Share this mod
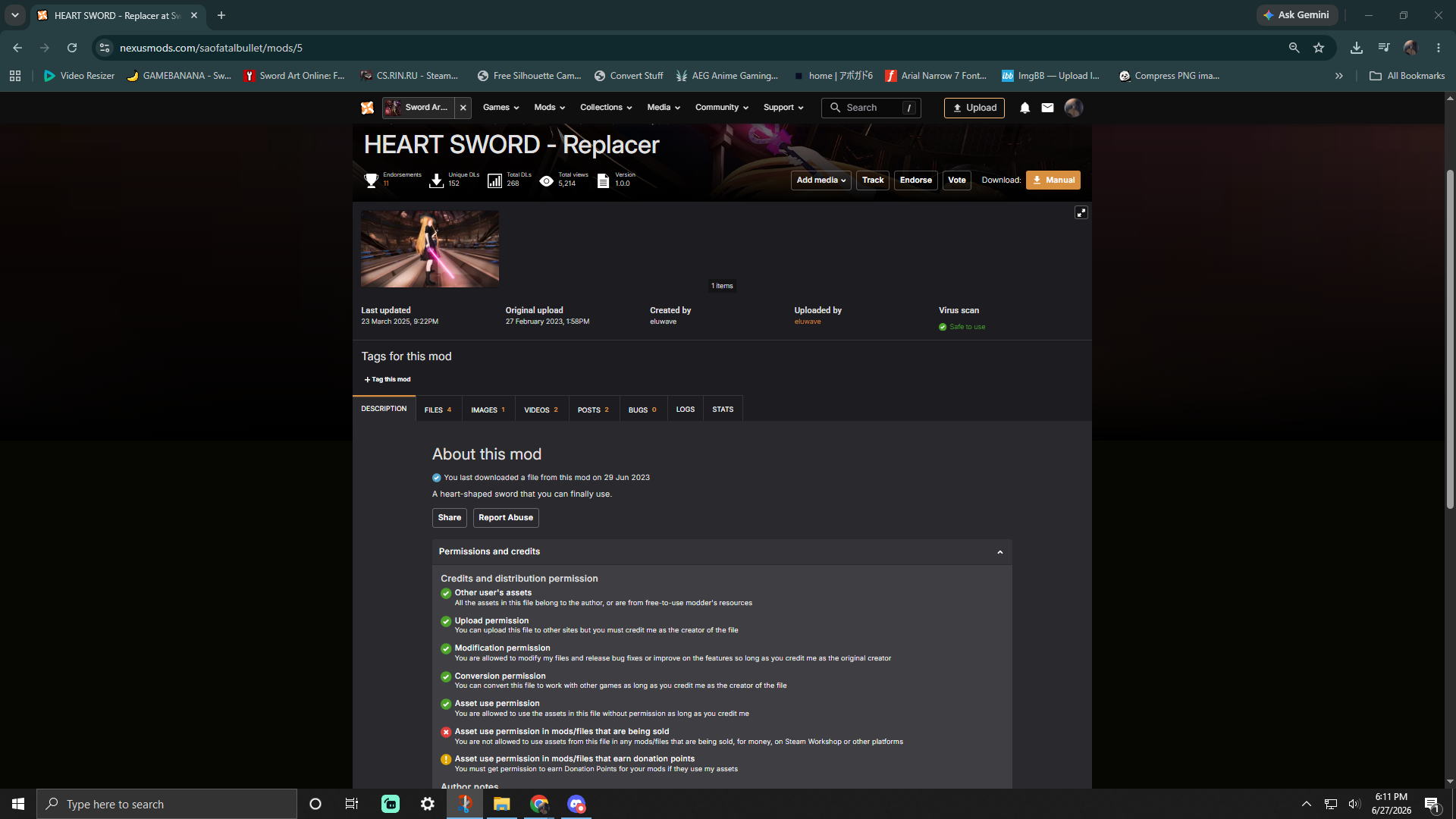1456x819 pixels. [x=449, y=518]
